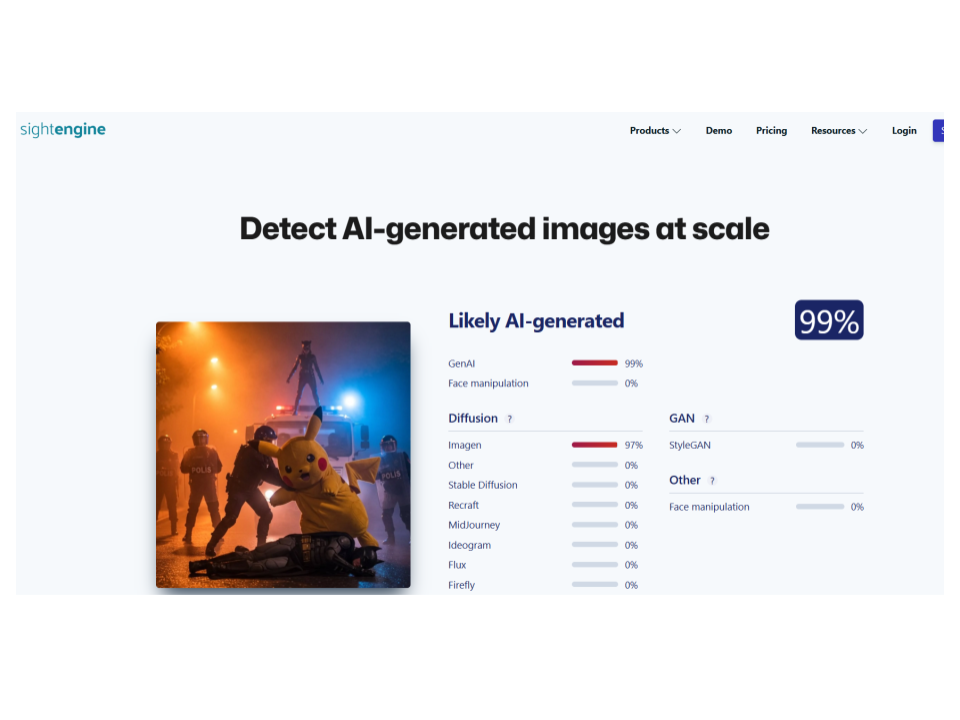Expand the Resources dropdown menu
This screenshot has width=960, height=720.
tap(838, 131)
